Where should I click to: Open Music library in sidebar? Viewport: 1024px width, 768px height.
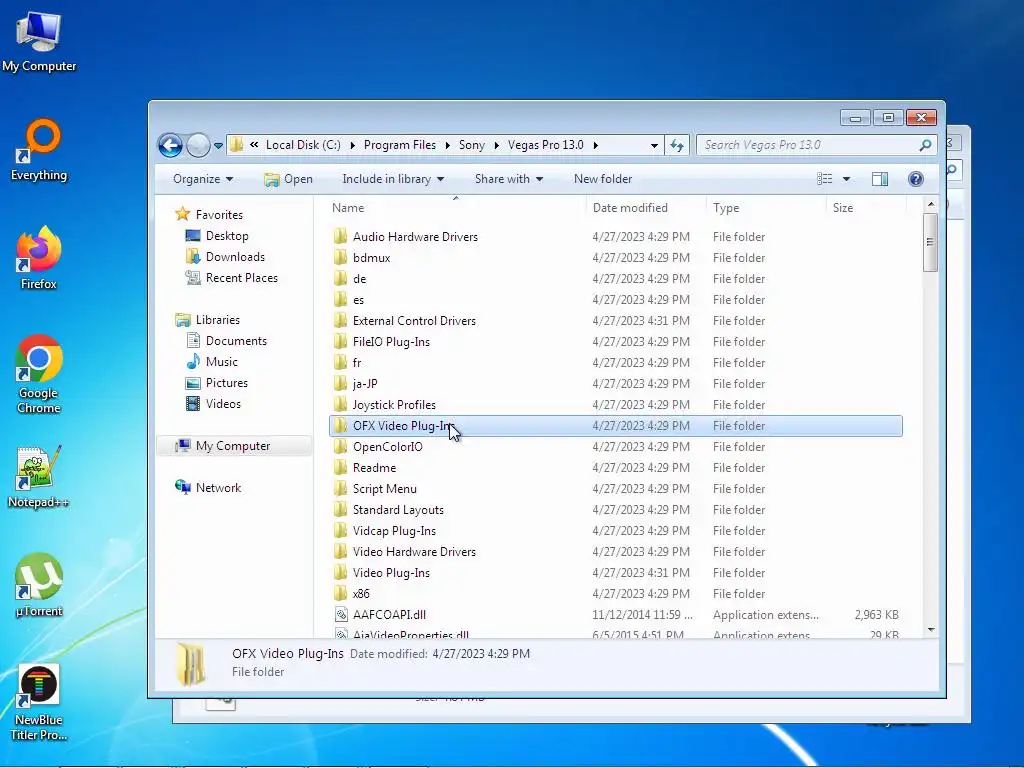click(x=212, y=362)
